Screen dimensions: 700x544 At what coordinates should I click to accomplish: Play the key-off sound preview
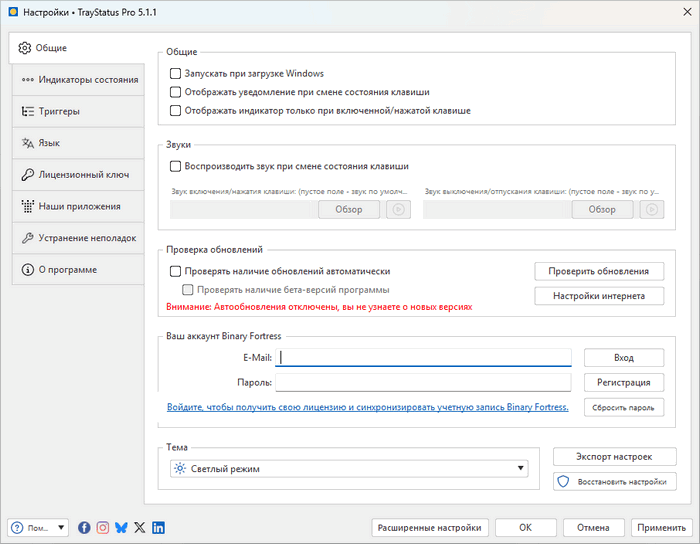[652, 209]
